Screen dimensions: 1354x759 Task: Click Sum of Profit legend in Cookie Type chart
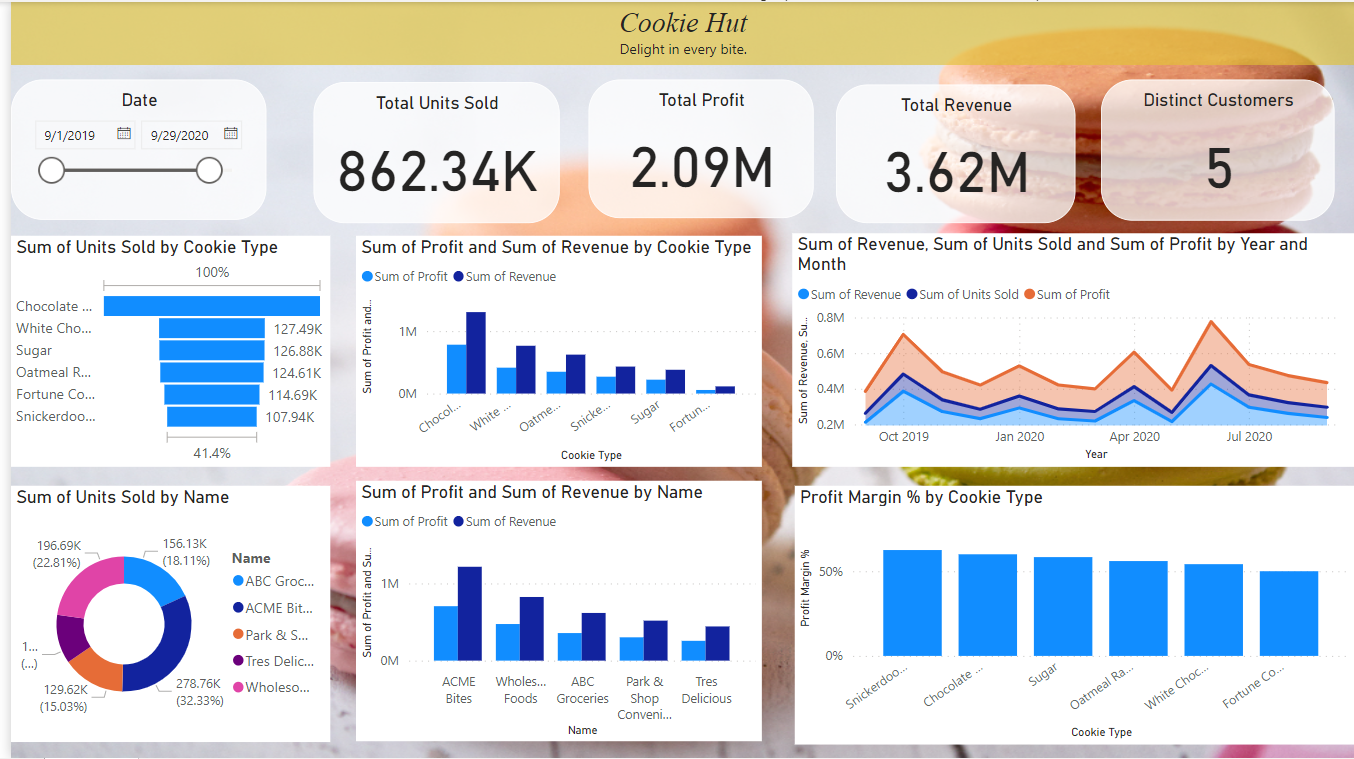pos(404,276)
